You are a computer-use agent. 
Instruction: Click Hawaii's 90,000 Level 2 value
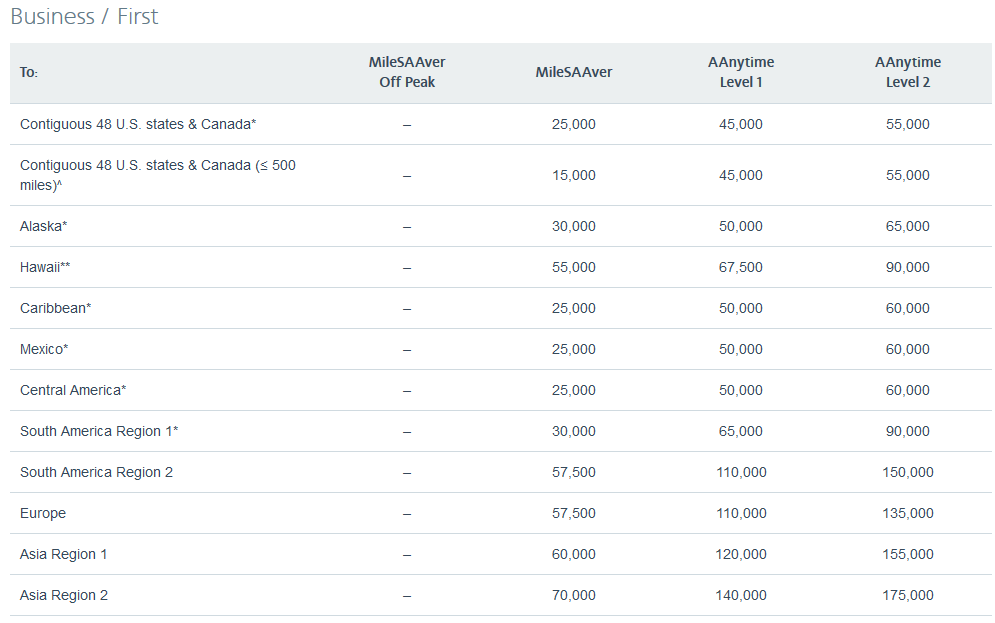click(x=907, y=268)
